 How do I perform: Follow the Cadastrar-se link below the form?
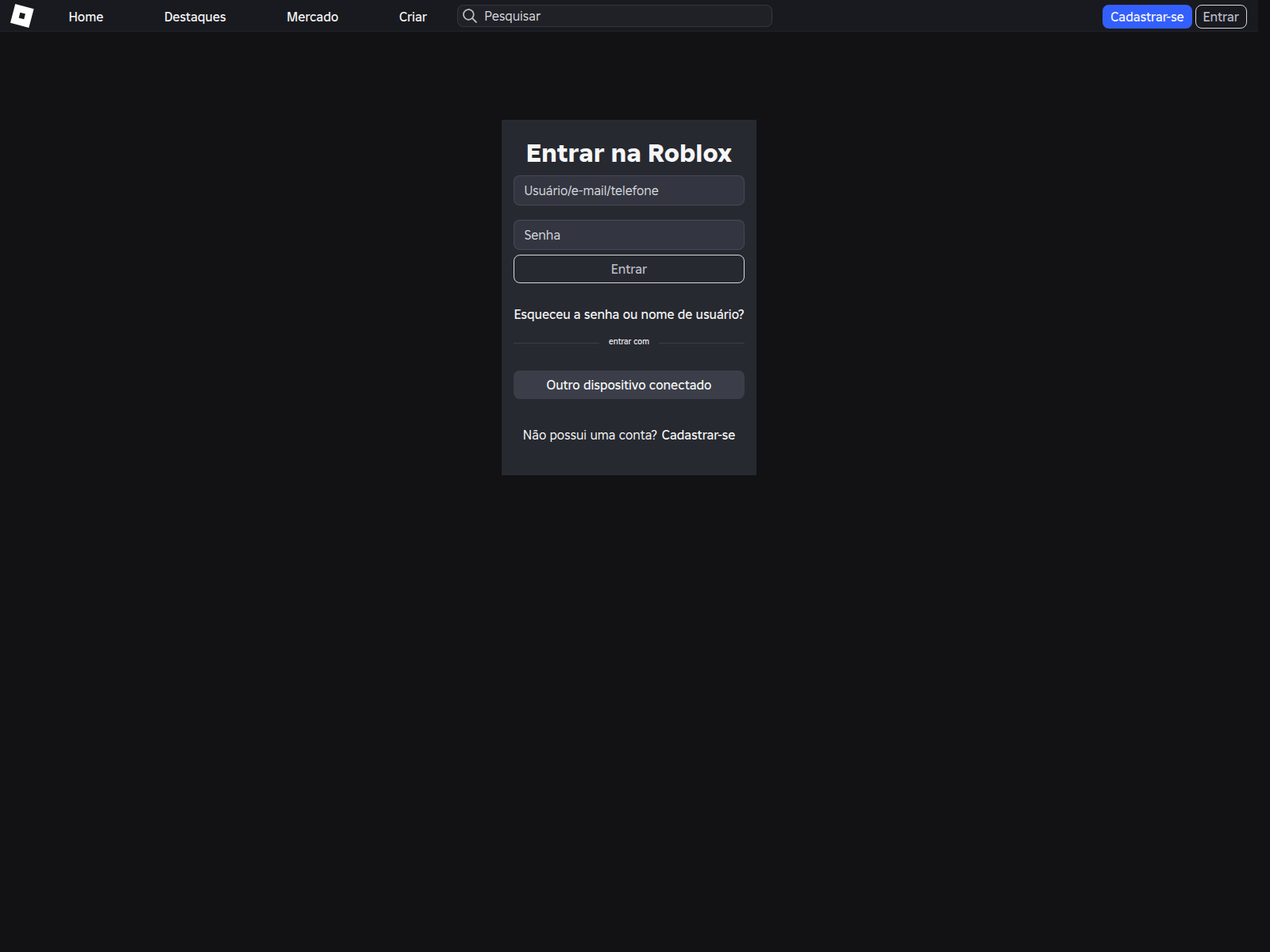[698, 435]
